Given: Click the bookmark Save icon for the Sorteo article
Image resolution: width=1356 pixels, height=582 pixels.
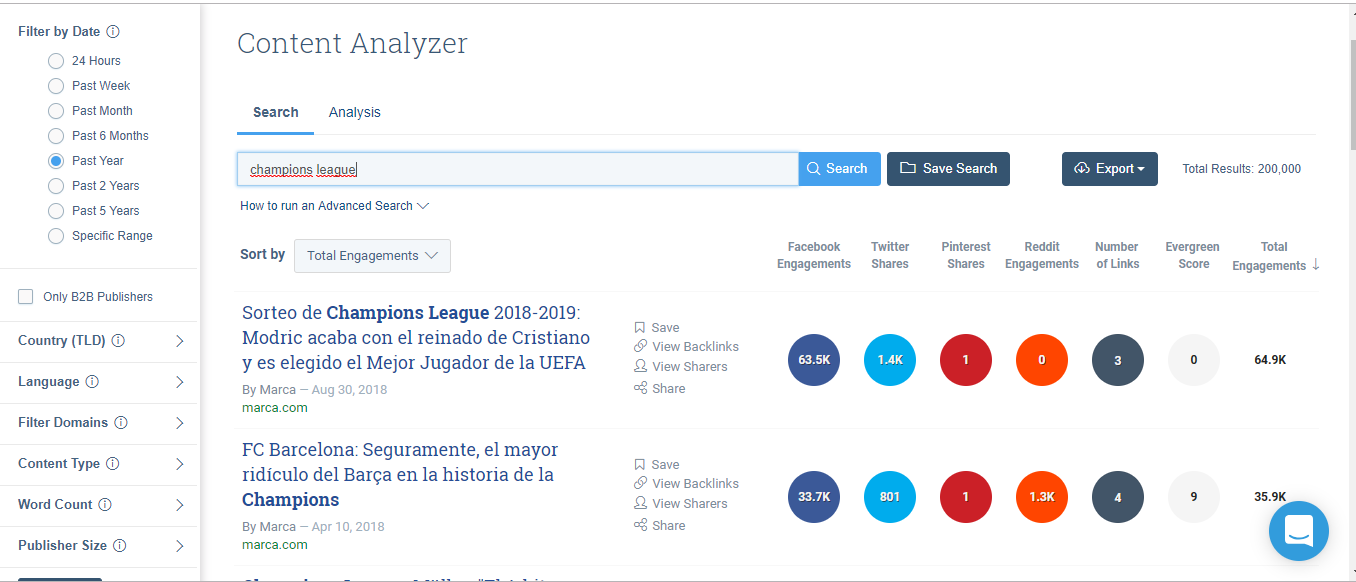Looking at the screenshot, I should (640, 327).
